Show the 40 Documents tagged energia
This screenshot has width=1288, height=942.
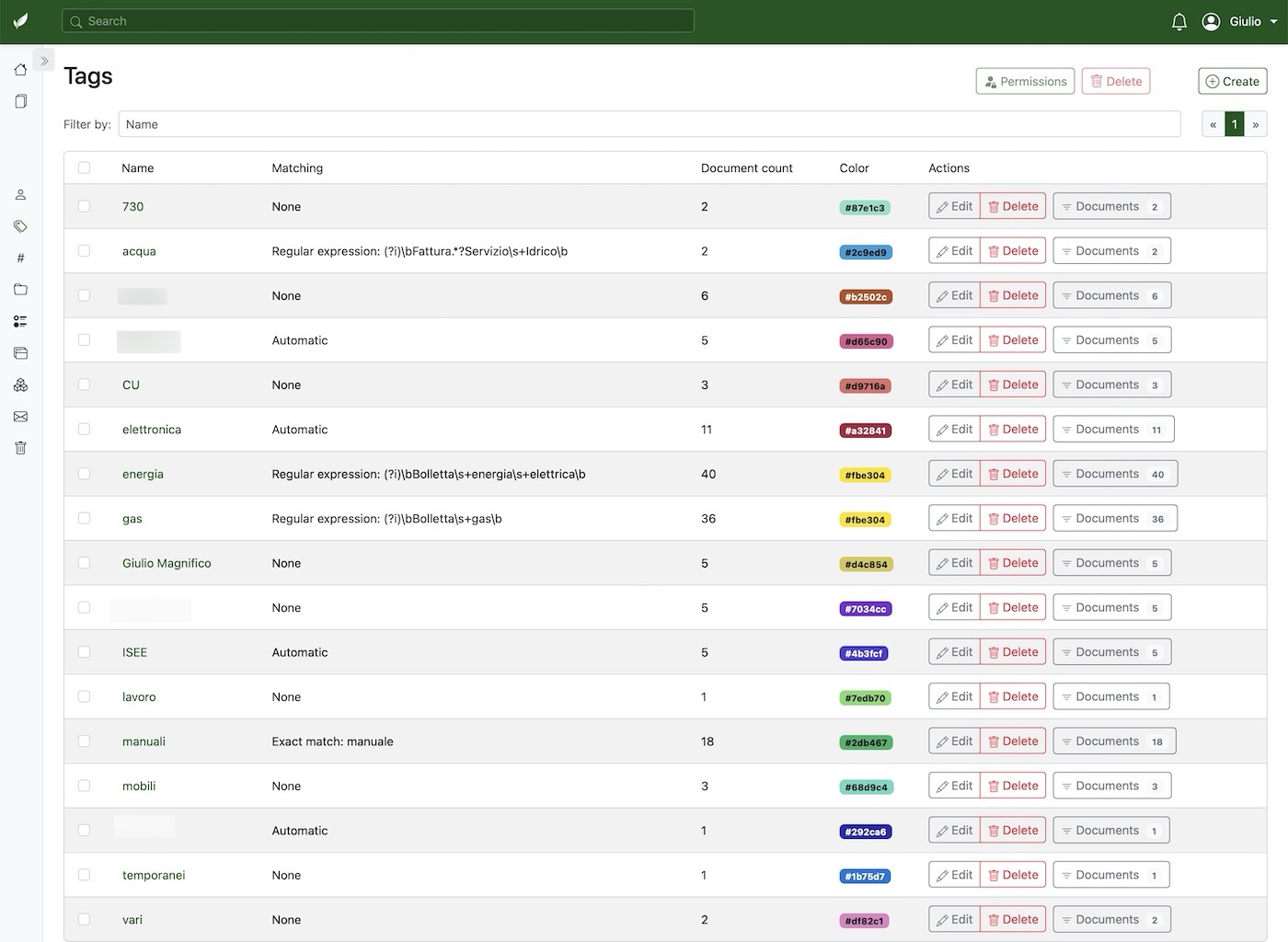pos(1115,474)
